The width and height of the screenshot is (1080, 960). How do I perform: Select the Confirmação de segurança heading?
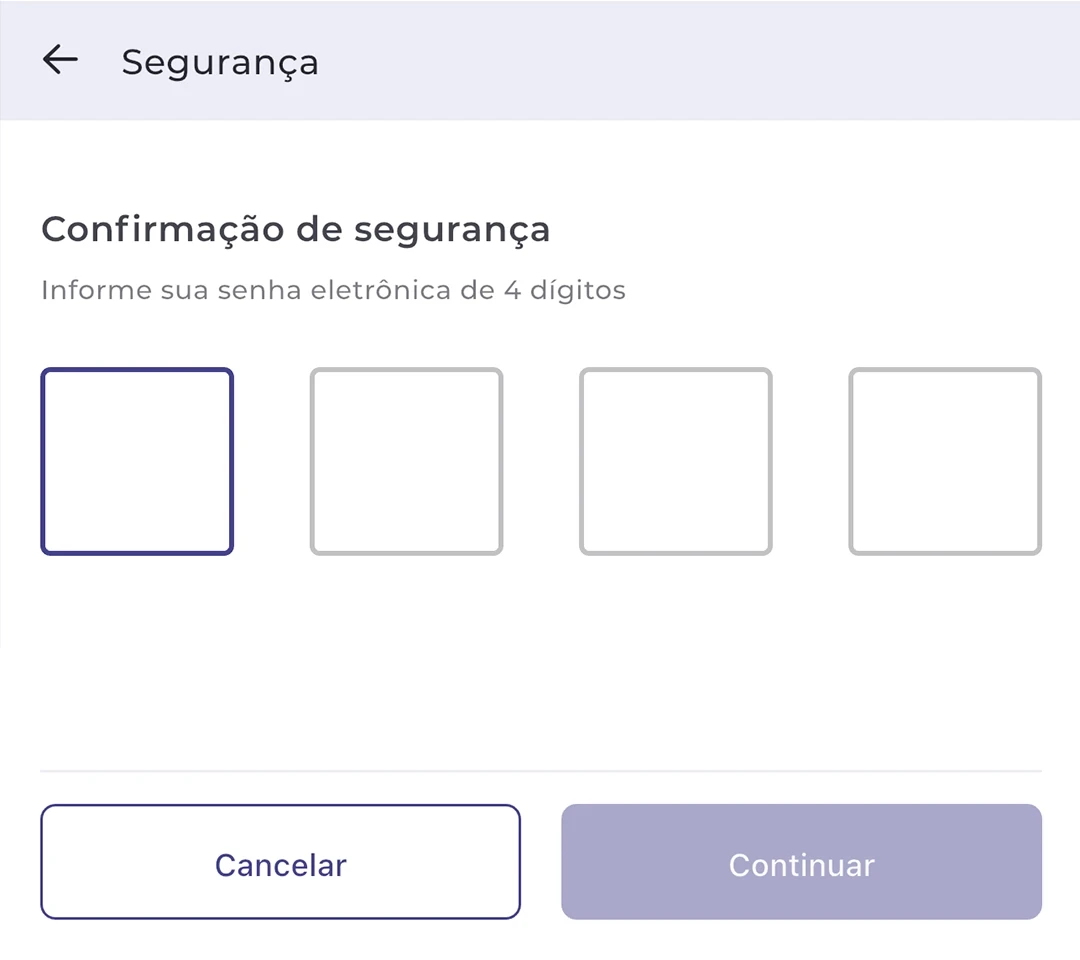click(295, 230)
